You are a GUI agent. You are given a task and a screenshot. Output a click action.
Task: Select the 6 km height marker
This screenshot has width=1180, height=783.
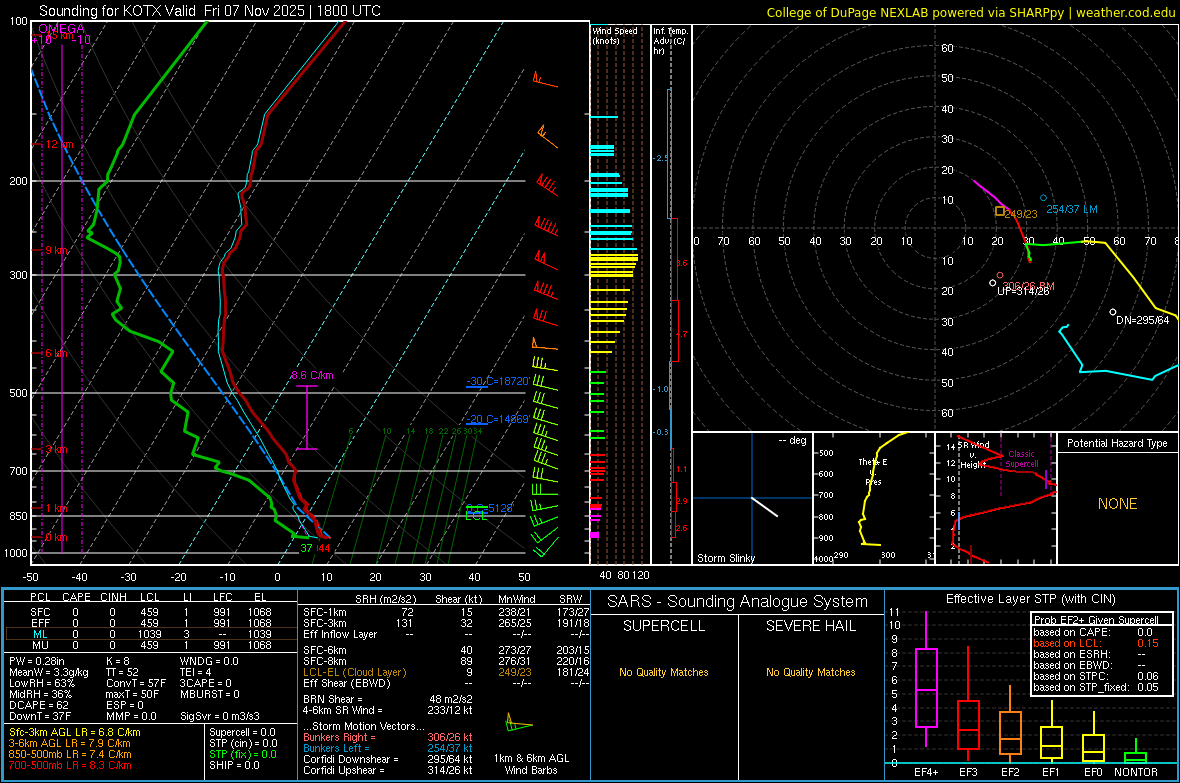pyautogui.click(x=55, y=353)
